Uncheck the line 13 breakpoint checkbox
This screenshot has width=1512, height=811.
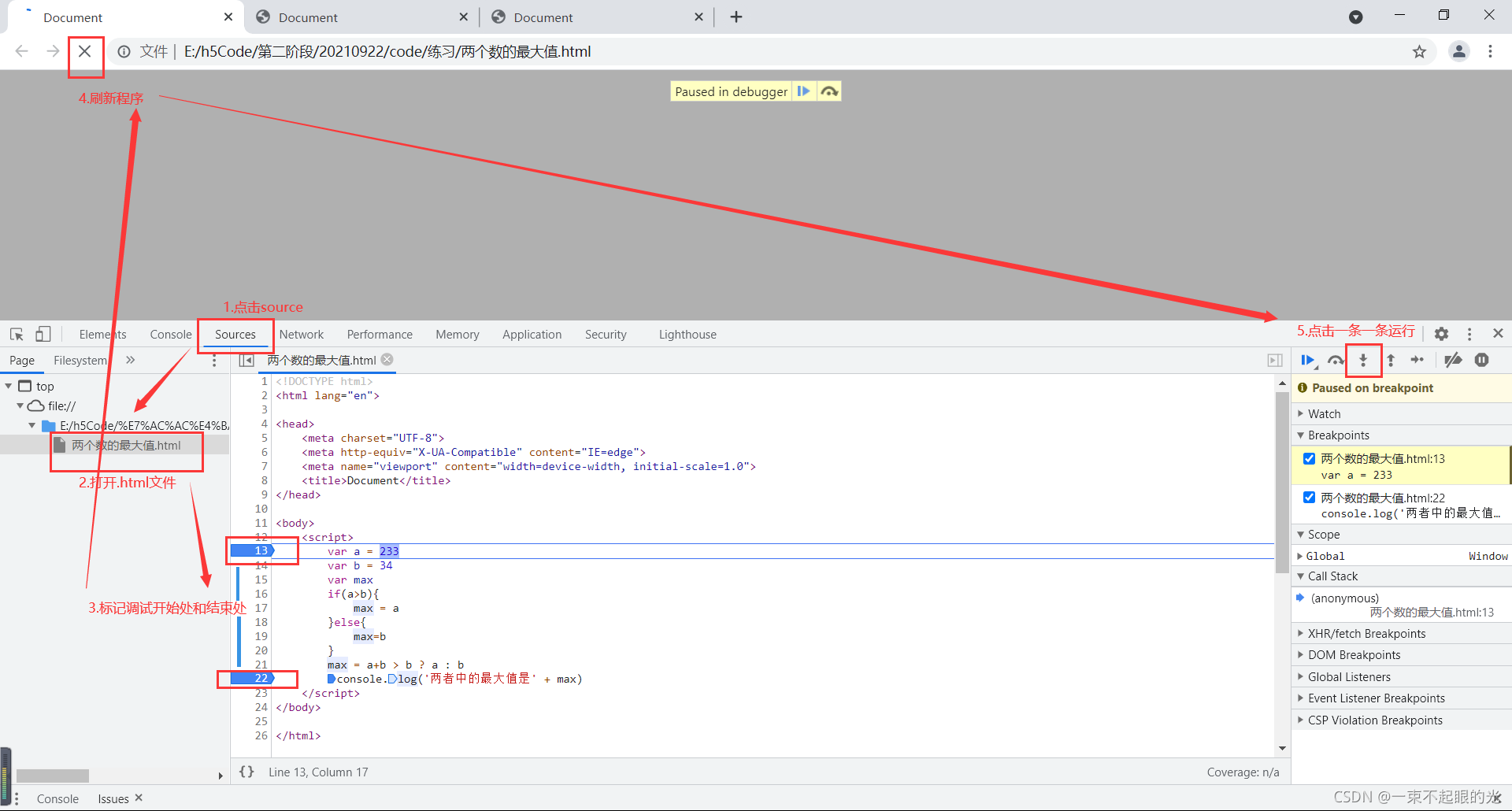click(x=1309, y=458)
